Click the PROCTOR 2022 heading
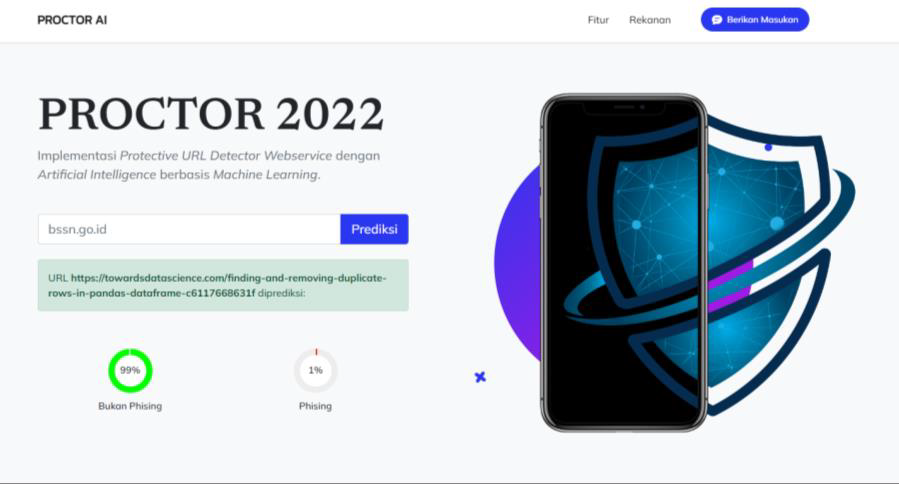The width and height of the screenshot is (899, 484). (x=211, y=114)
